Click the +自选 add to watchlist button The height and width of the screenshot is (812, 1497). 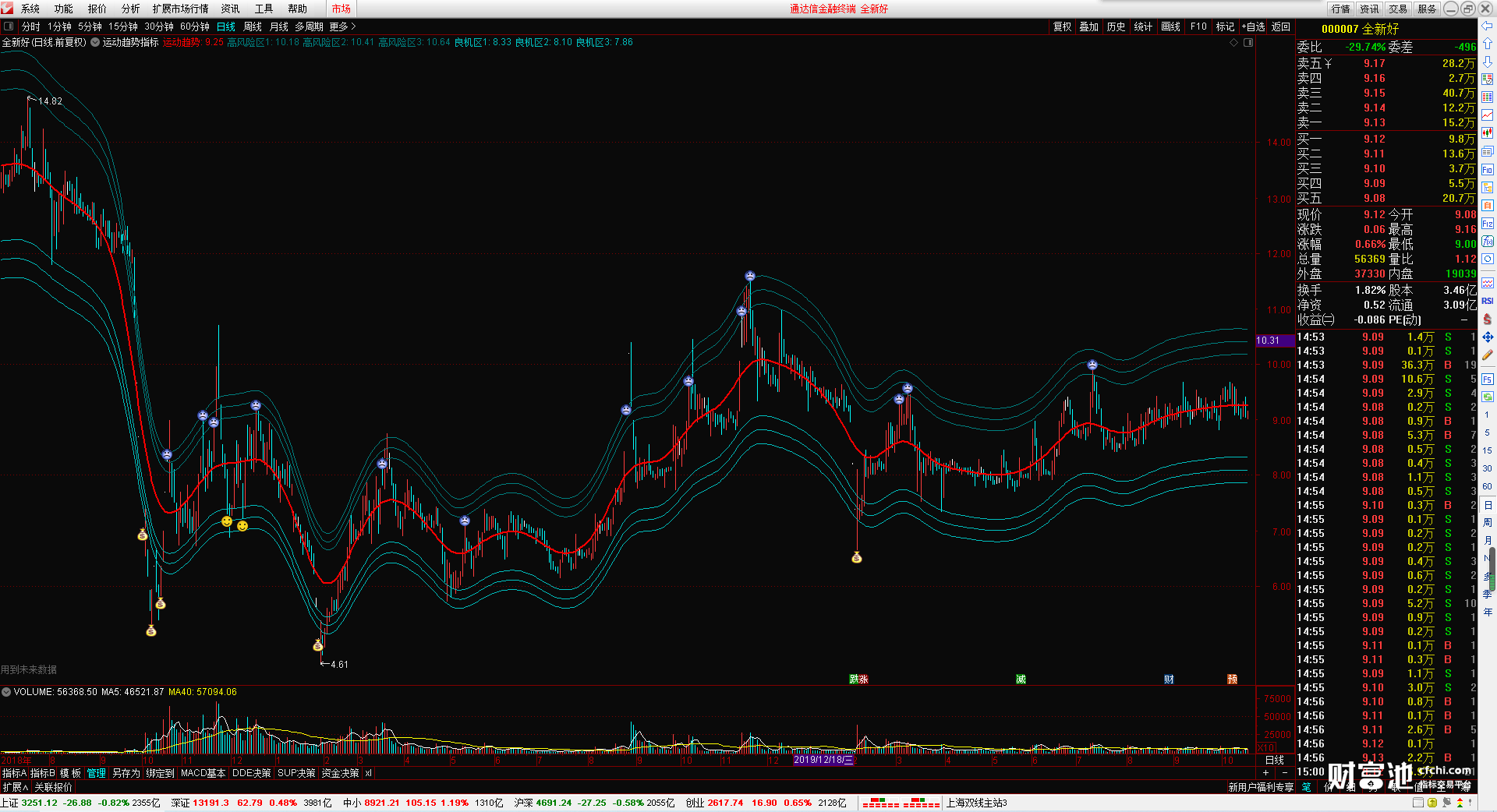tap(1253, 26)
